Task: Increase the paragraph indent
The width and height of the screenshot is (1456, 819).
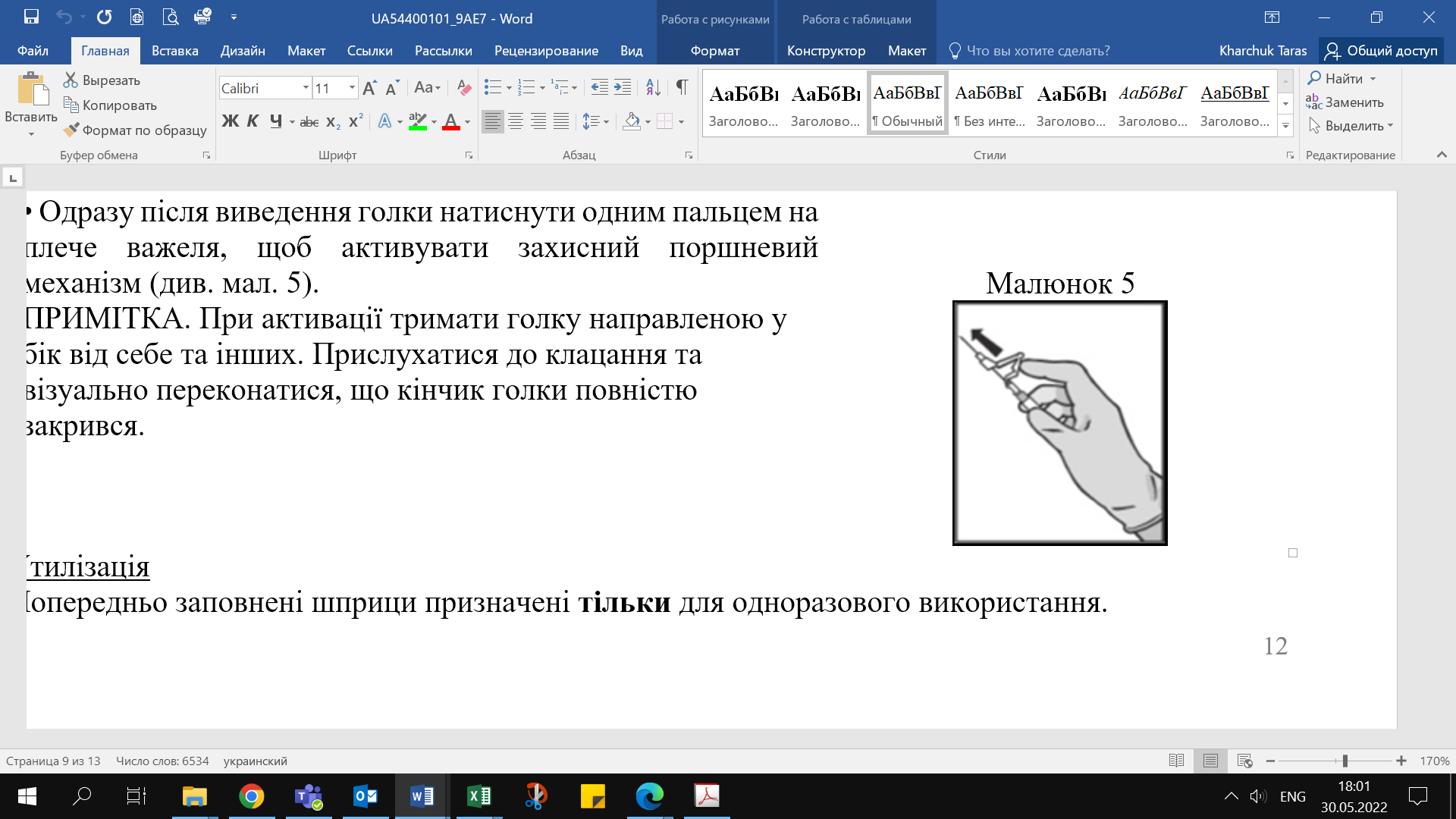Action: coord(623,88)
